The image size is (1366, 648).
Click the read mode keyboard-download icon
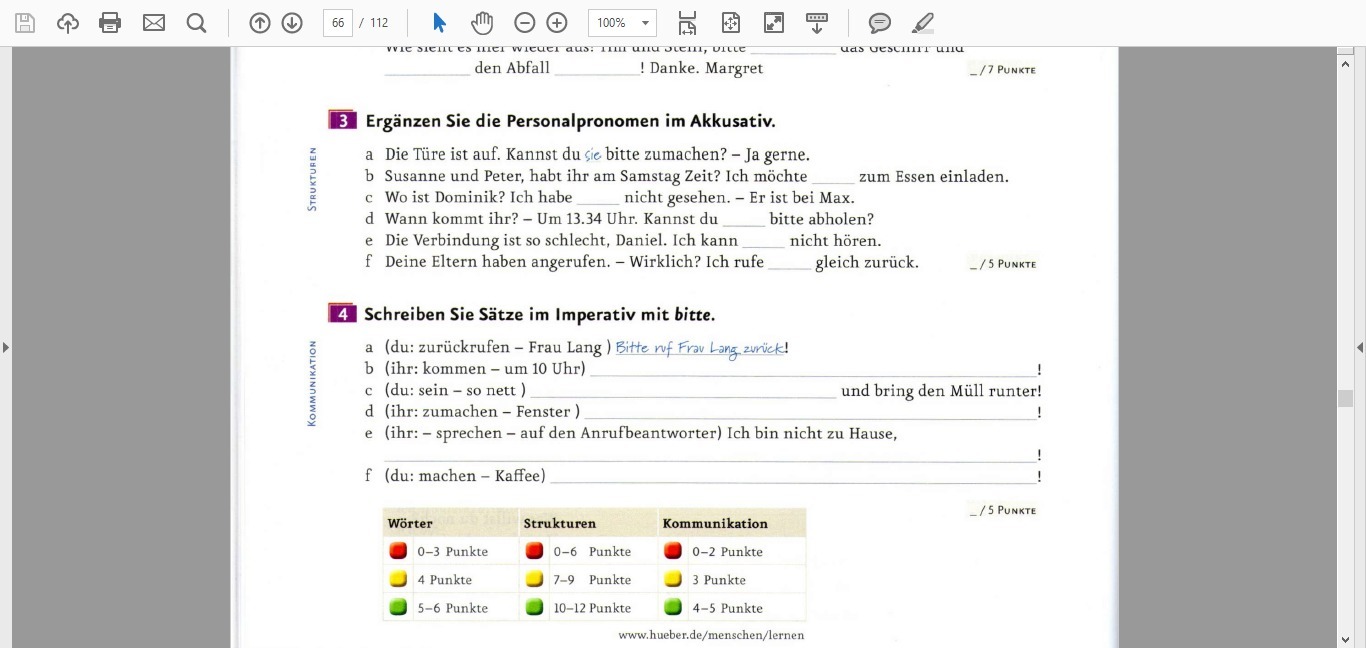click(817, 23)
